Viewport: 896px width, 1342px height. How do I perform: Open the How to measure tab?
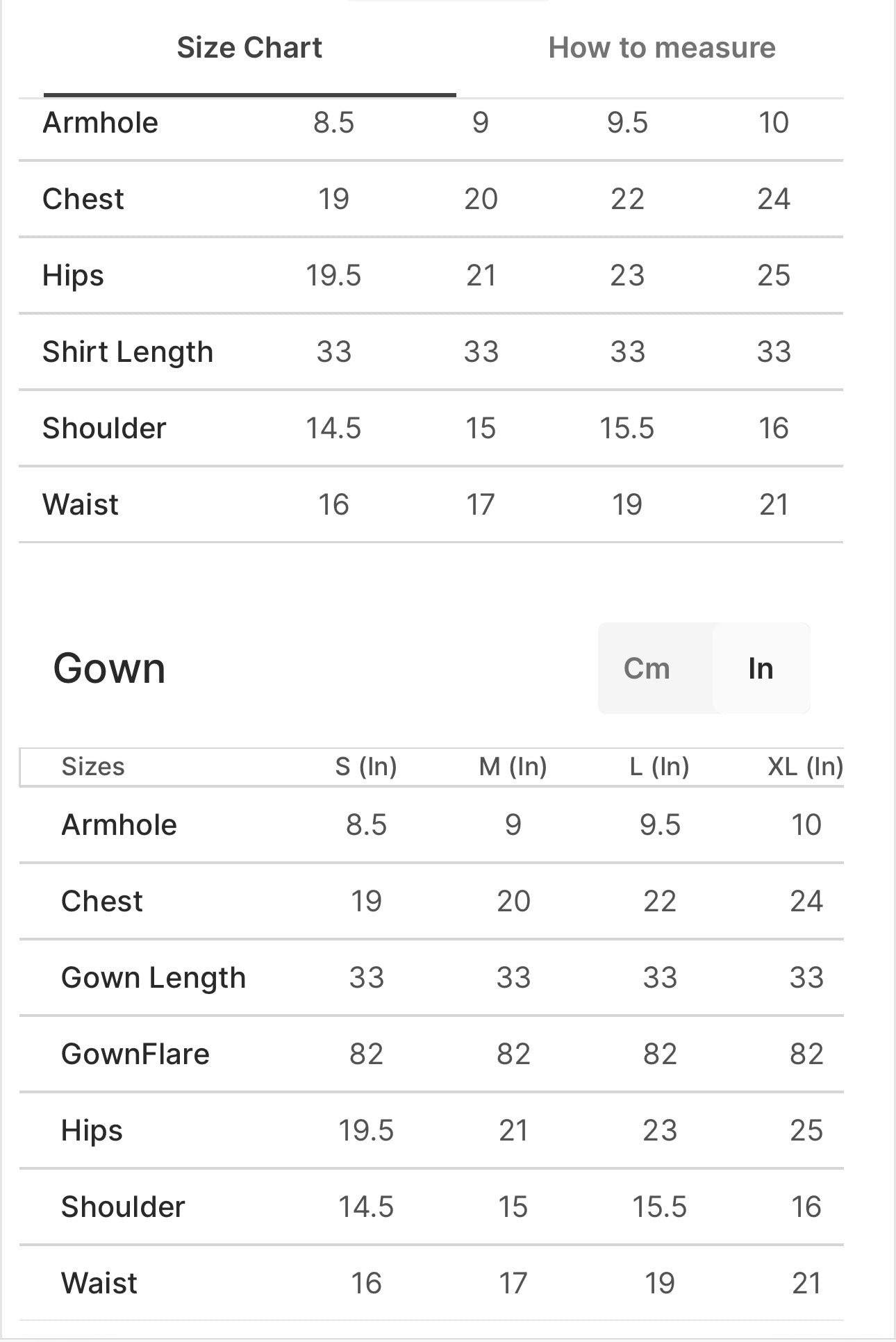pos(661,48)
